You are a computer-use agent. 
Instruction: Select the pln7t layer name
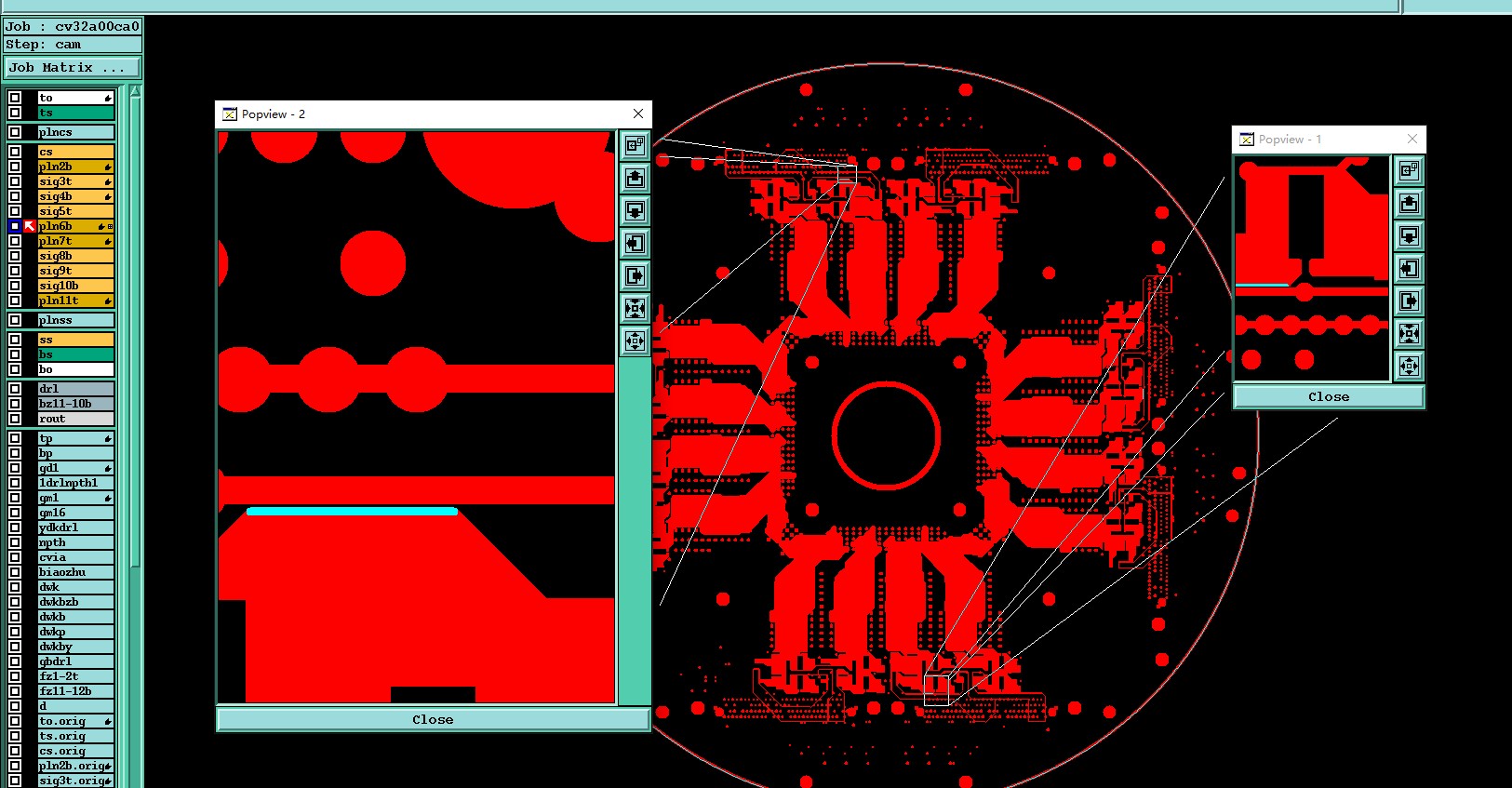tap(75, 241)
